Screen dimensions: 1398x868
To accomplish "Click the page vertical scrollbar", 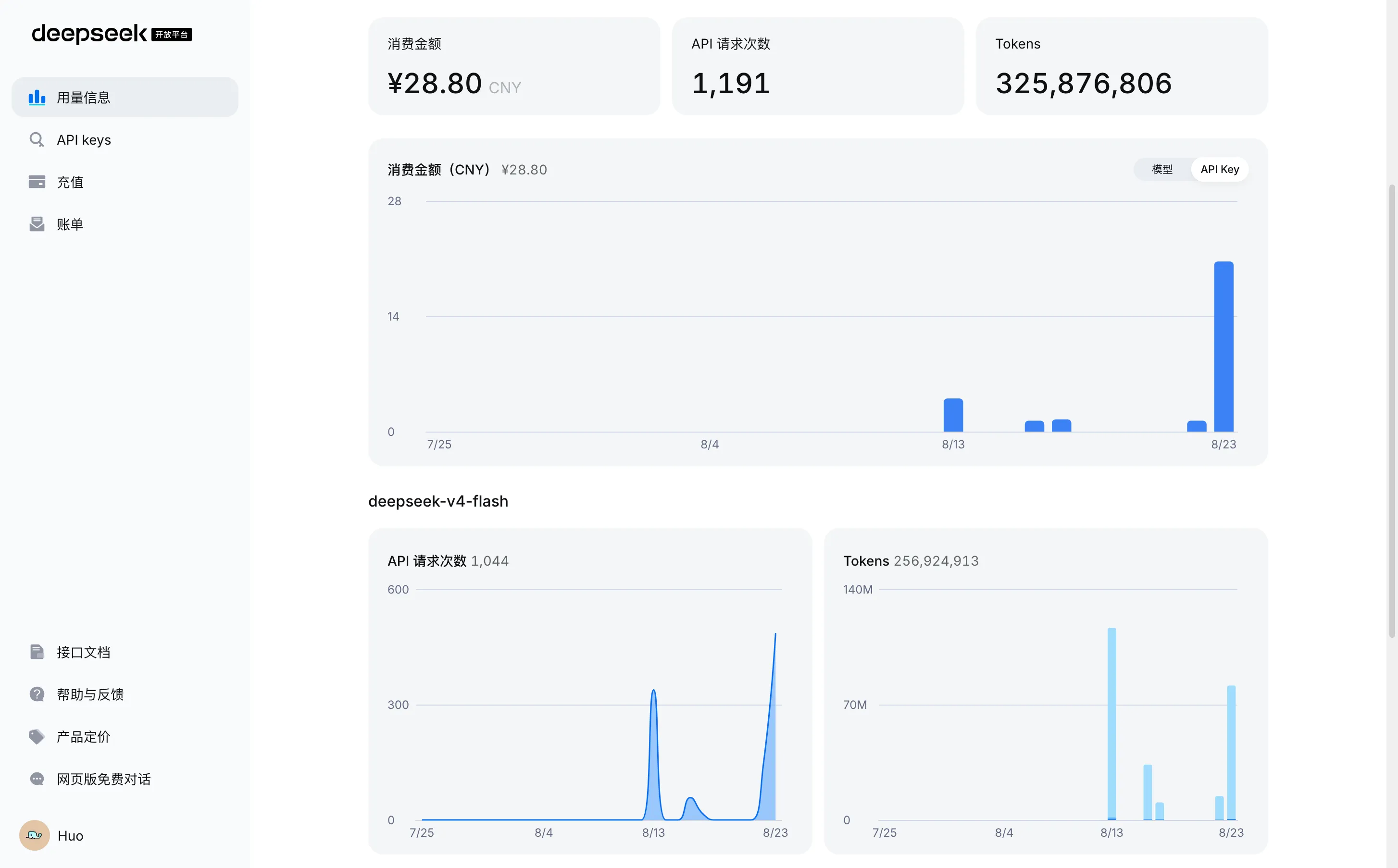I will [x=1392, y=410].
